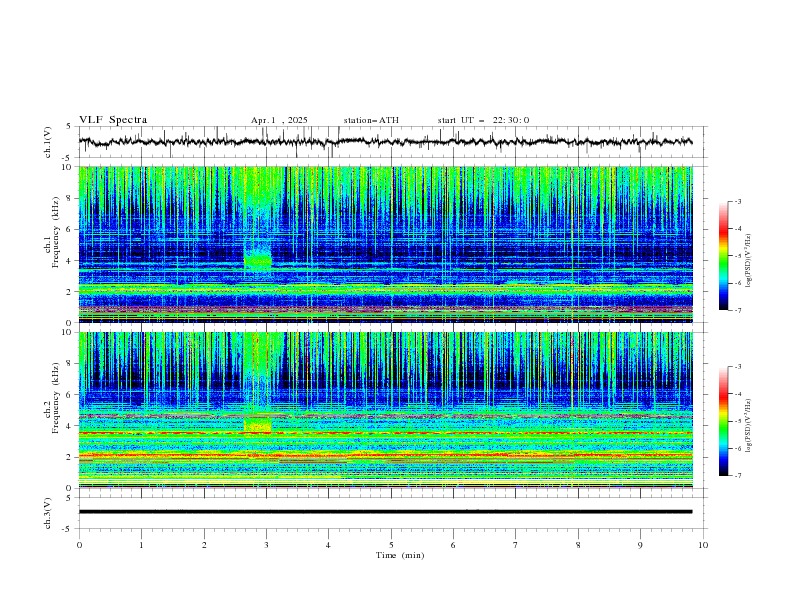This screenshot has width=792, height=612.
Task: Click the ch.3 flat waveform trace
Action: coord(385,512)
